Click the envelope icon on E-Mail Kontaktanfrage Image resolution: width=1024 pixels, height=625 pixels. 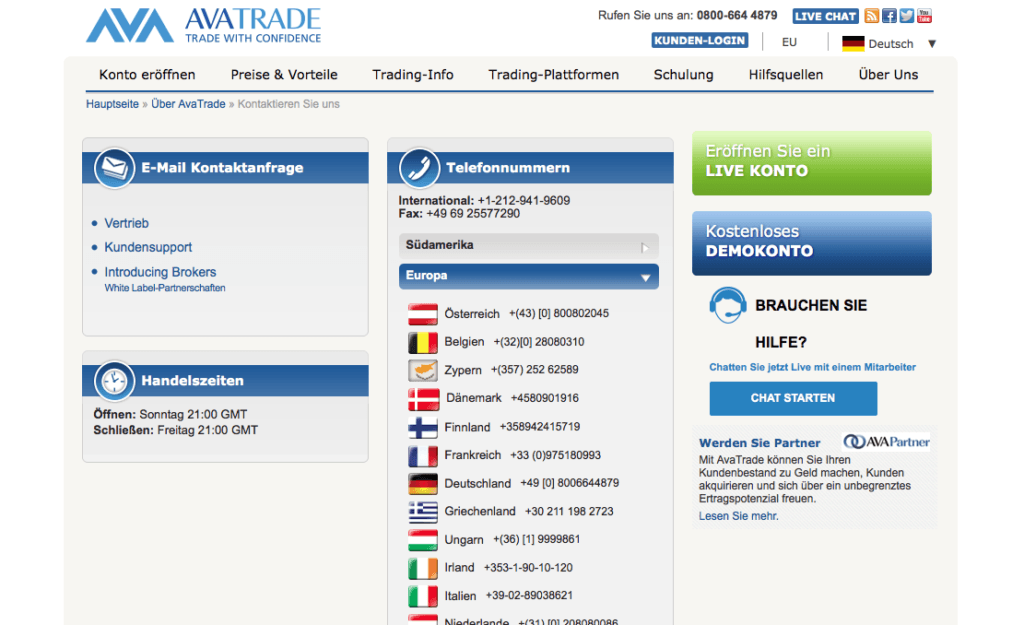[114, 168]
